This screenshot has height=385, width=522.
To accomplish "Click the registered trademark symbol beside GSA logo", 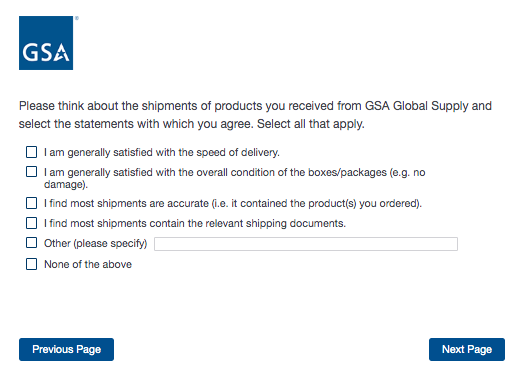I will [77, 18].
